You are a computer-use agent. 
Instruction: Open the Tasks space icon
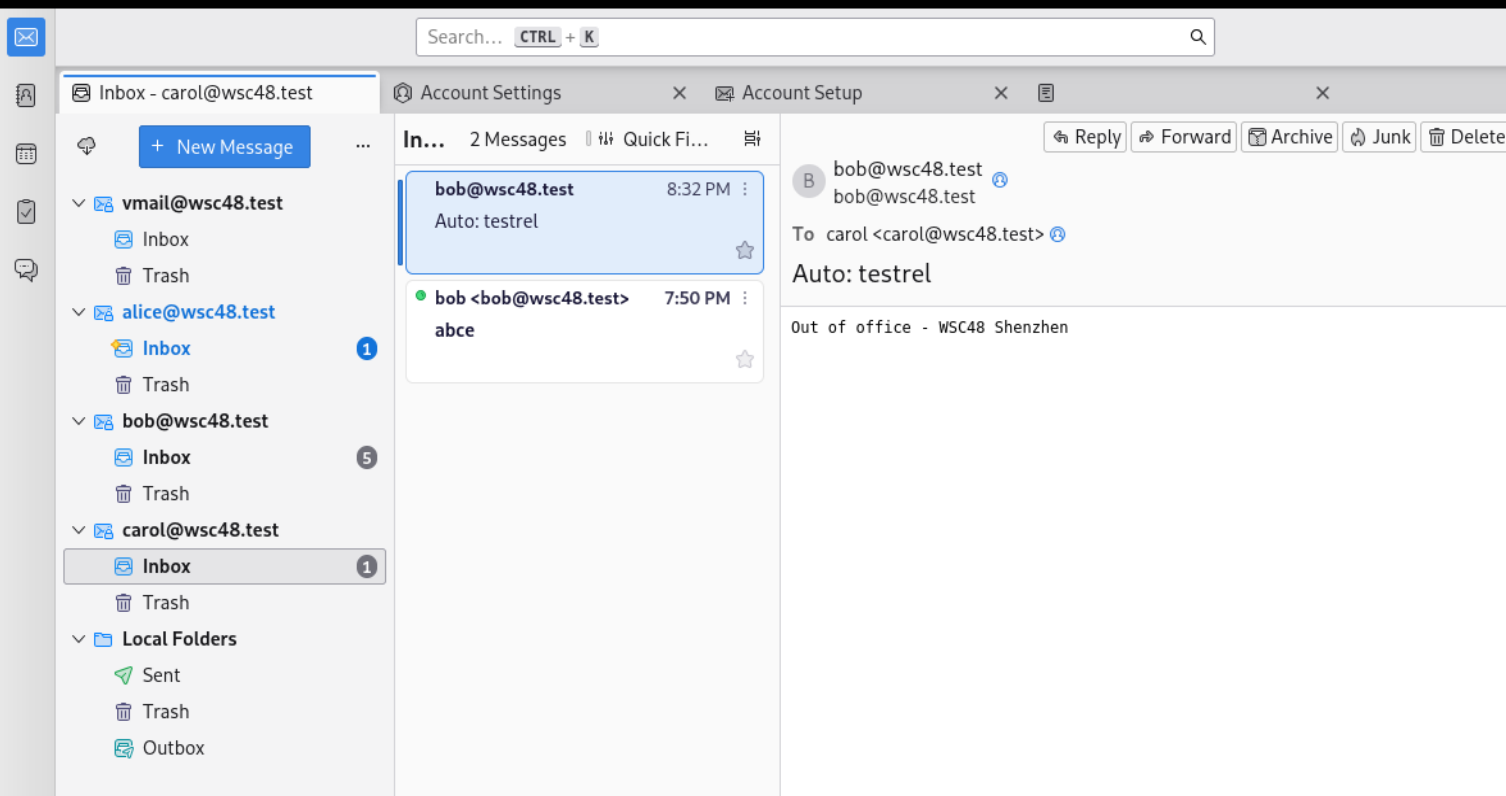pos(26,212)
